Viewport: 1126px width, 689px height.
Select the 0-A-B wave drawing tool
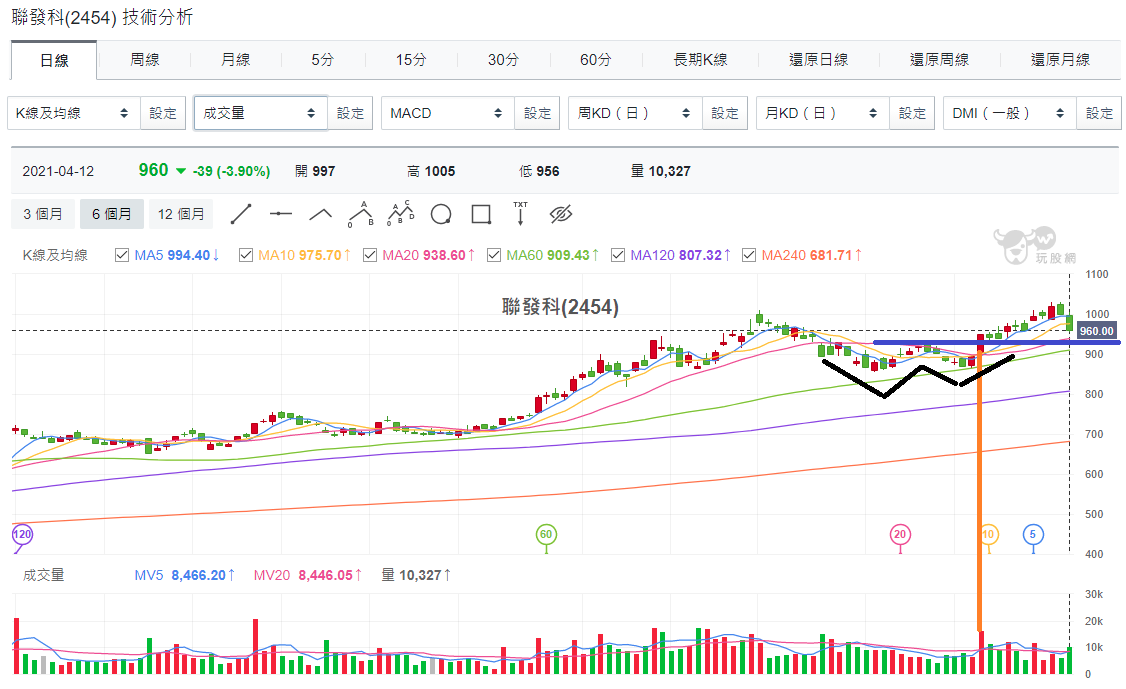point(361,214)
